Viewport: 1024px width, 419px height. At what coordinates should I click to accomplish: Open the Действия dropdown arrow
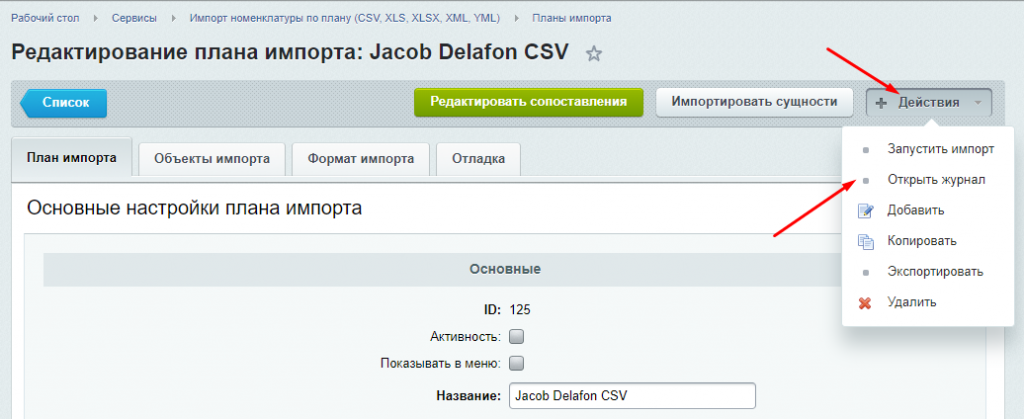point(978,103)
